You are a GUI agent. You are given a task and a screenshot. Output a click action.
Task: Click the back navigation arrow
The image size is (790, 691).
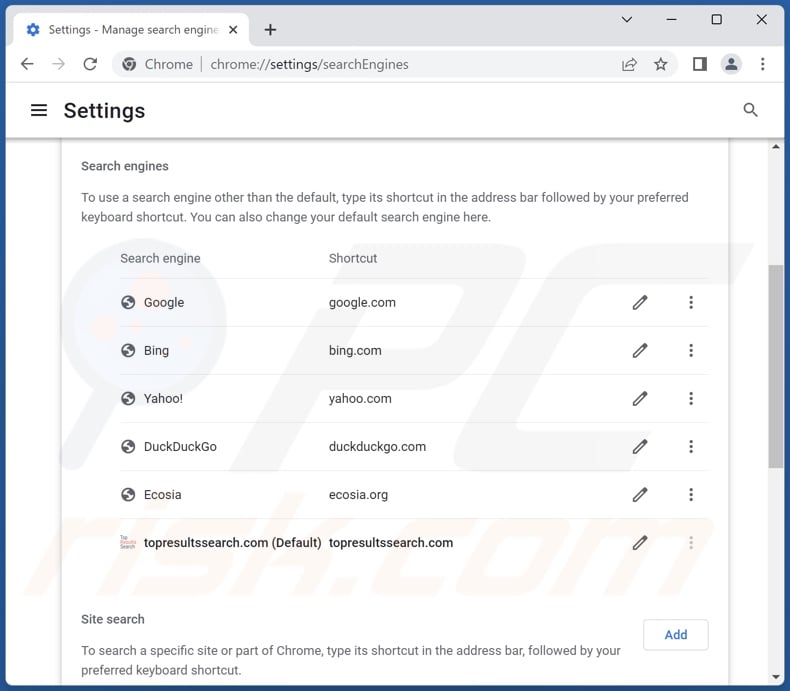(27, 64)
